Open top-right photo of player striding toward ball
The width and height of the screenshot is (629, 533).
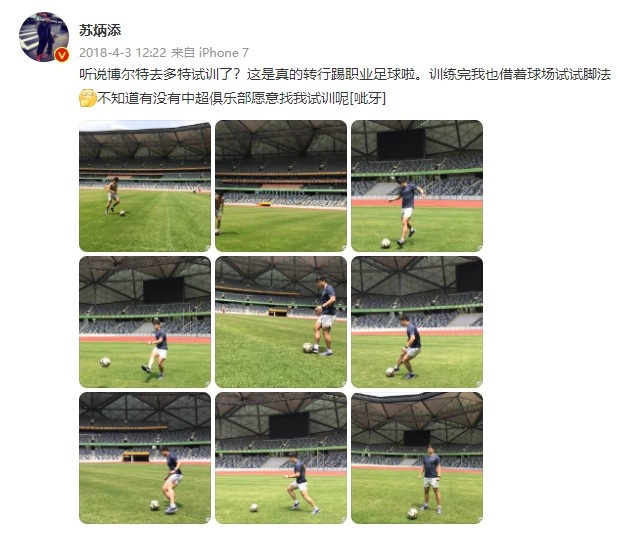417,186
